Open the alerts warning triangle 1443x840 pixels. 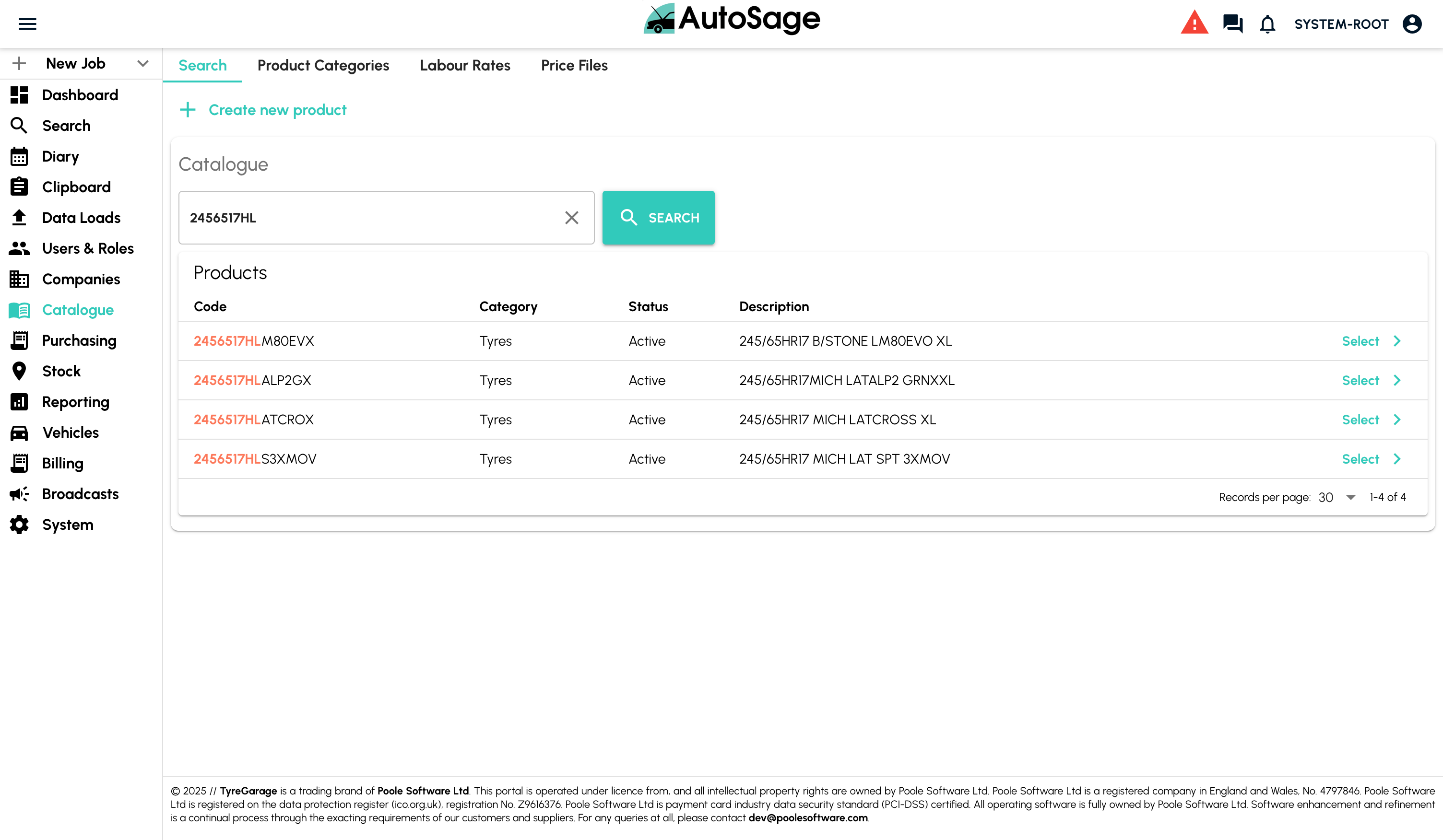(1195, 23)
